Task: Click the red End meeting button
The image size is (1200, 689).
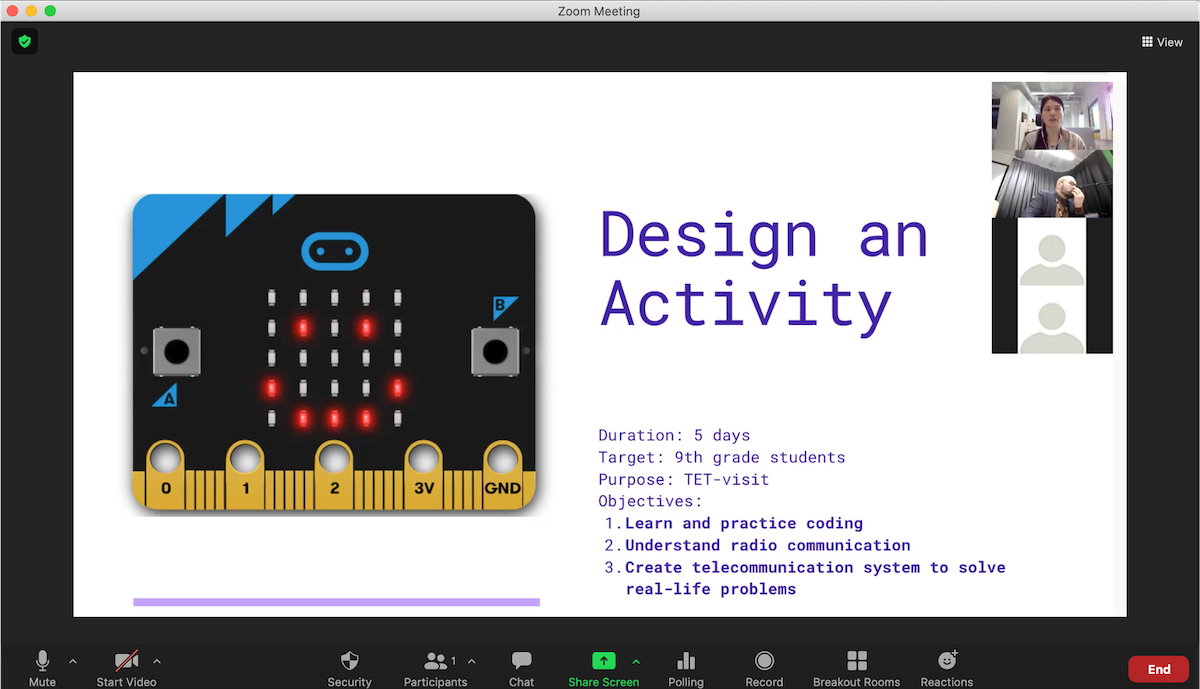Action: 1159,669
